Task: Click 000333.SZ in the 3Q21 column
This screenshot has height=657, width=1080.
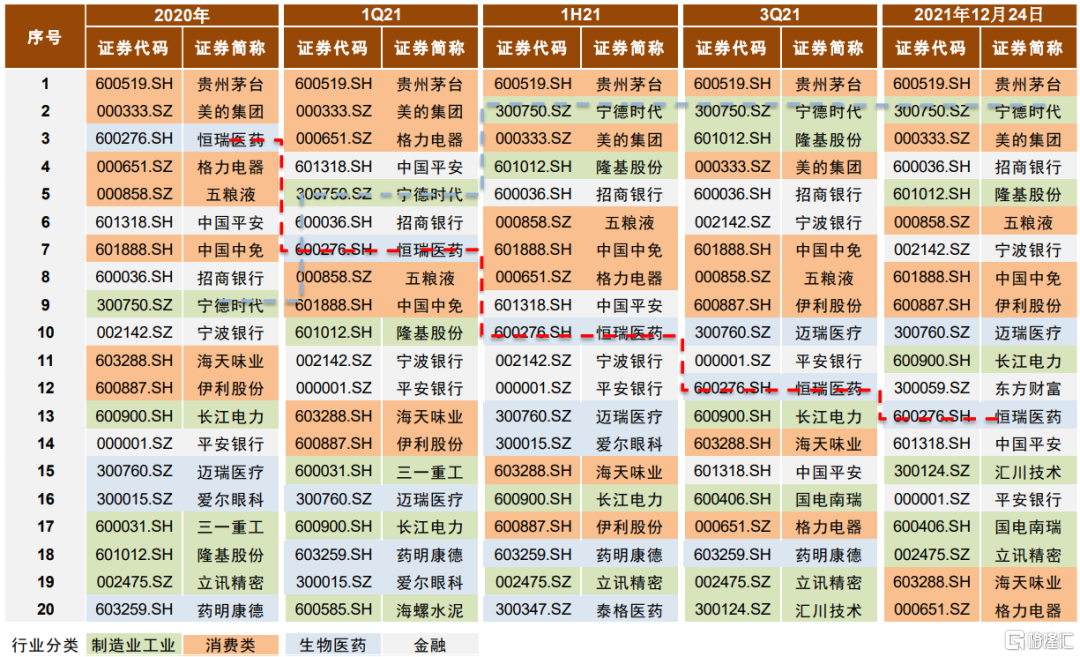Action: pyautogui.click(x=732, y=167)
